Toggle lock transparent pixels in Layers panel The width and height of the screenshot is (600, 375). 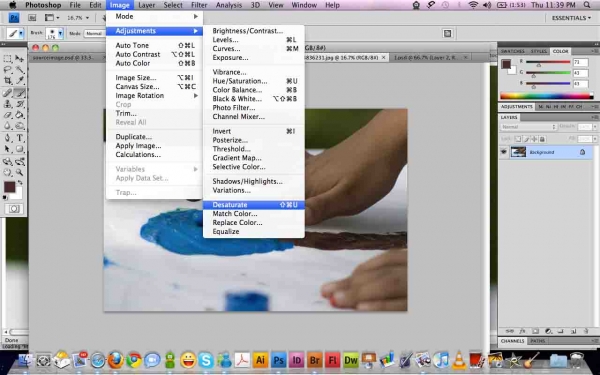point(518,139)
